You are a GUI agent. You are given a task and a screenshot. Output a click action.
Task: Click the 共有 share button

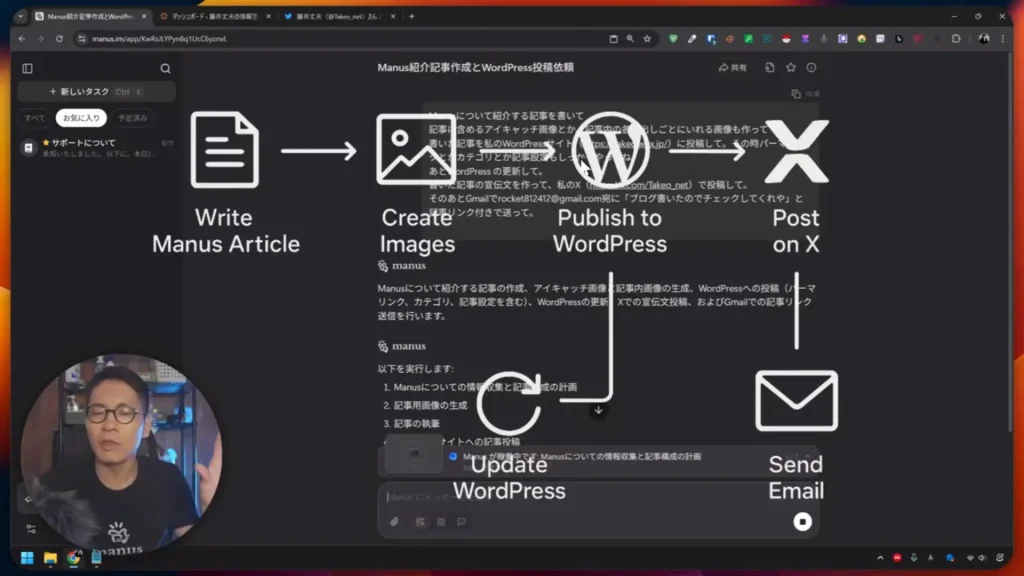733,67
